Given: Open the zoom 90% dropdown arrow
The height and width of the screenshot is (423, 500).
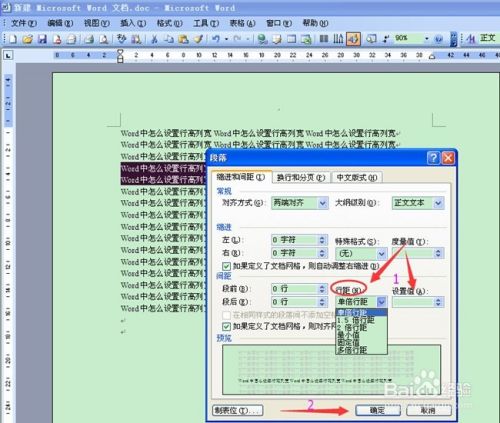Looking at the screenshot, I should point(426,39).
